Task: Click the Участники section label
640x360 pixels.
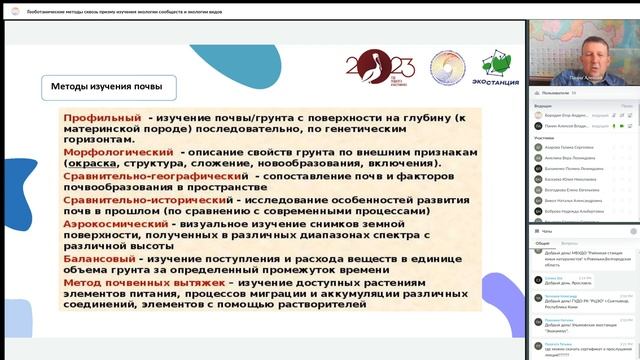Action: pos(544,138)
